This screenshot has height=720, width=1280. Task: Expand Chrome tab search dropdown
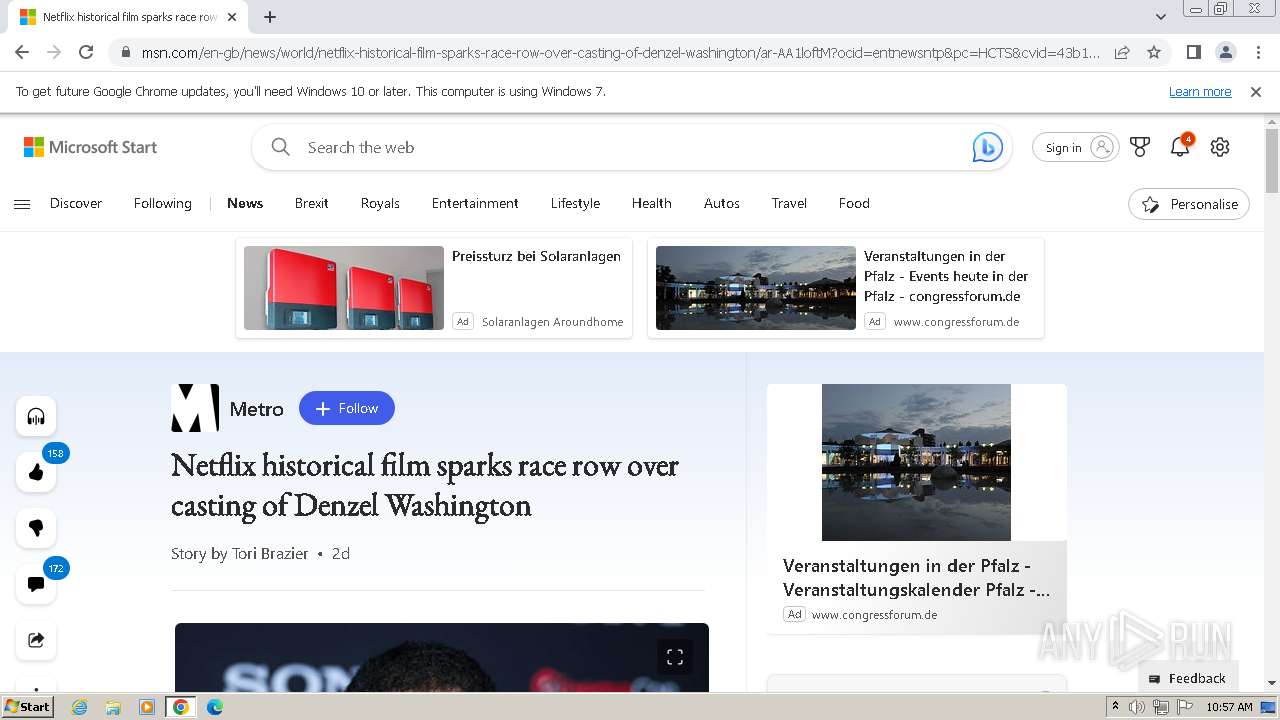click(1160, 17)
